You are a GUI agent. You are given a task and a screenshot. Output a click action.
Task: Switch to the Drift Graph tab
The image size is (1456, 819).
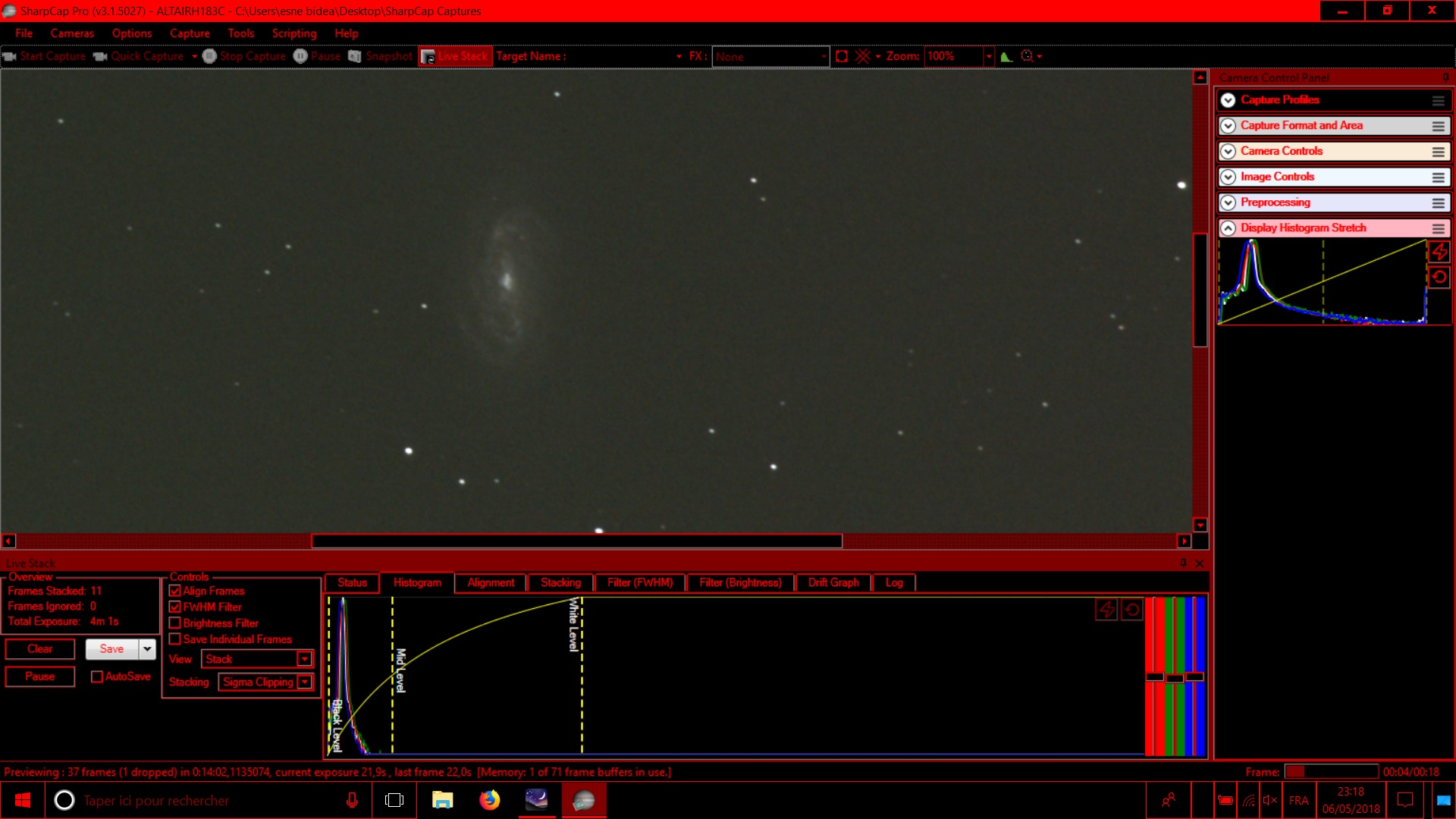(833, 582)
